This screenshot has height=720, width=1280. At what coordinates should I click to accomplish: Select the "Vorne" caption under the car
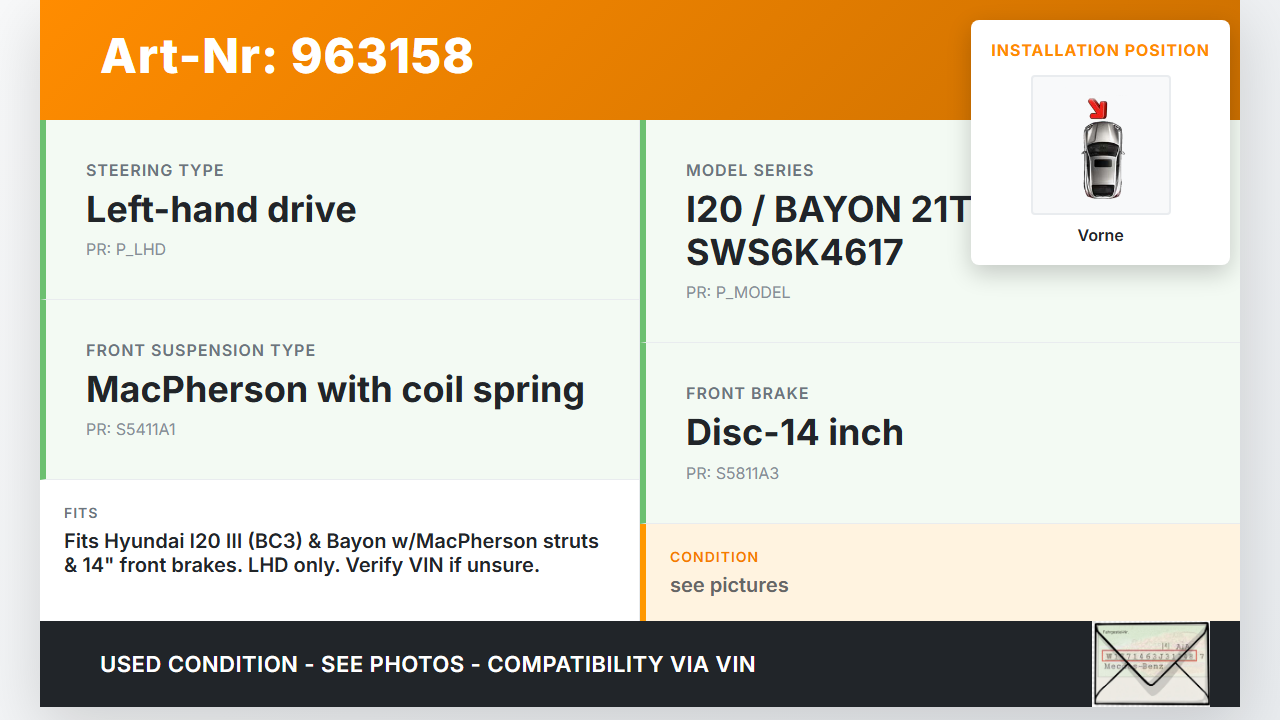tap(1101, 236)
